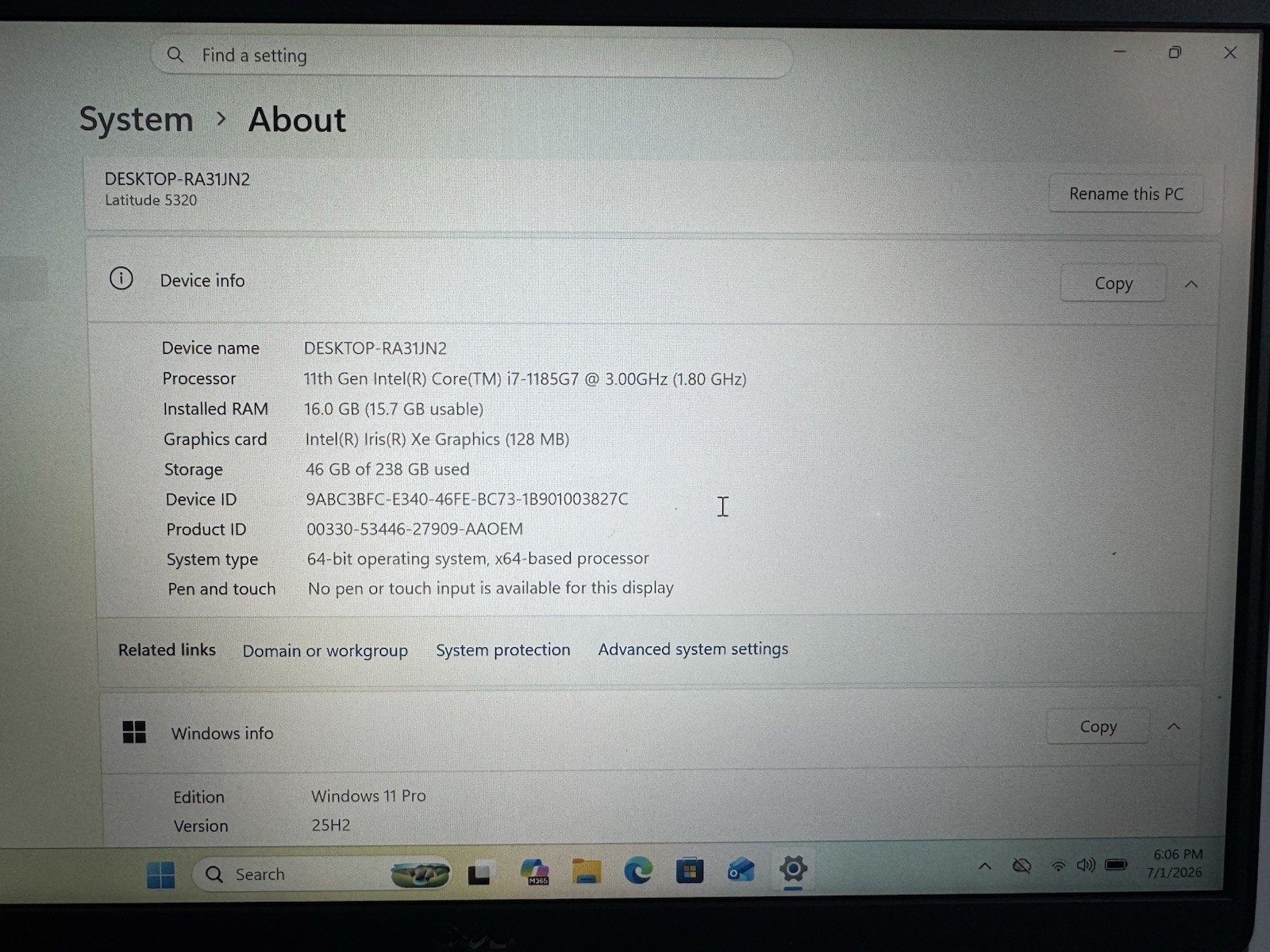Click the Windows info logo icon
The image size is (1270, 952).
click(x=134, y=731)
